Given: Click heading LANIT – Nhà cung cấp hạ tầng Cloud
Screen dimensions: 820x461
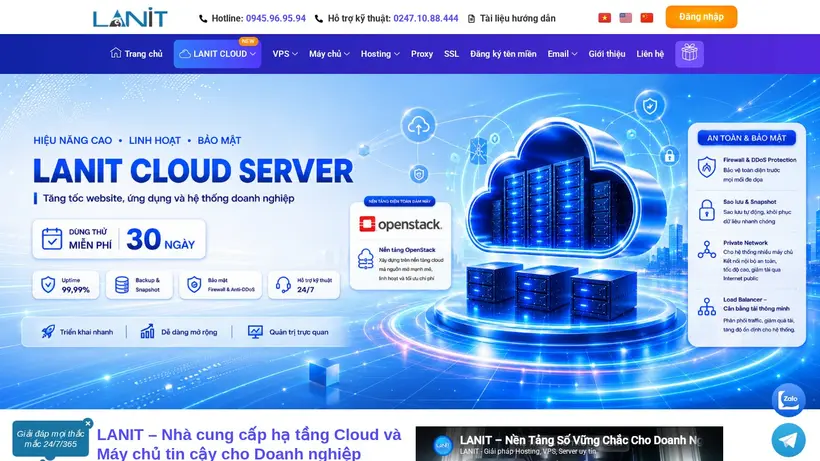Looking at the screenshot, I should [249, 444].
